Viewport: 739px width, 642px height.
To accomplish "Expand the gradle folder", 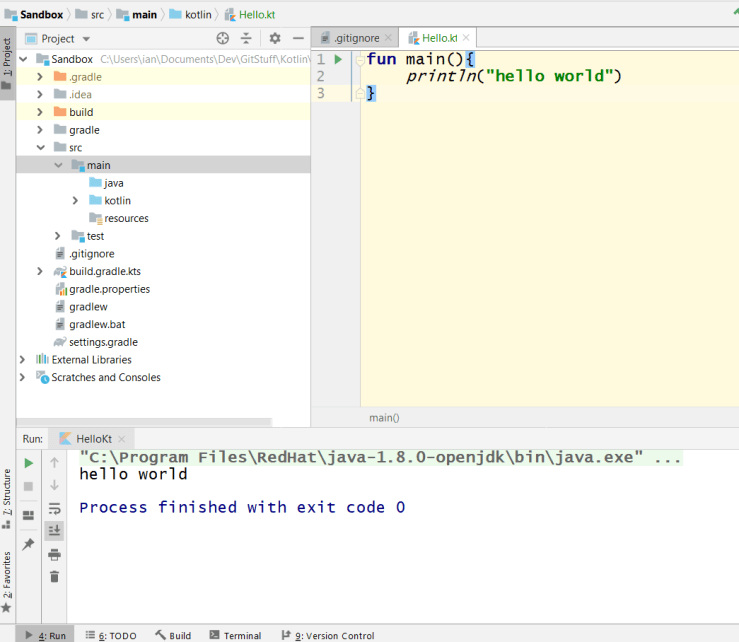I will pyautogui.click(x=40, y=130).
